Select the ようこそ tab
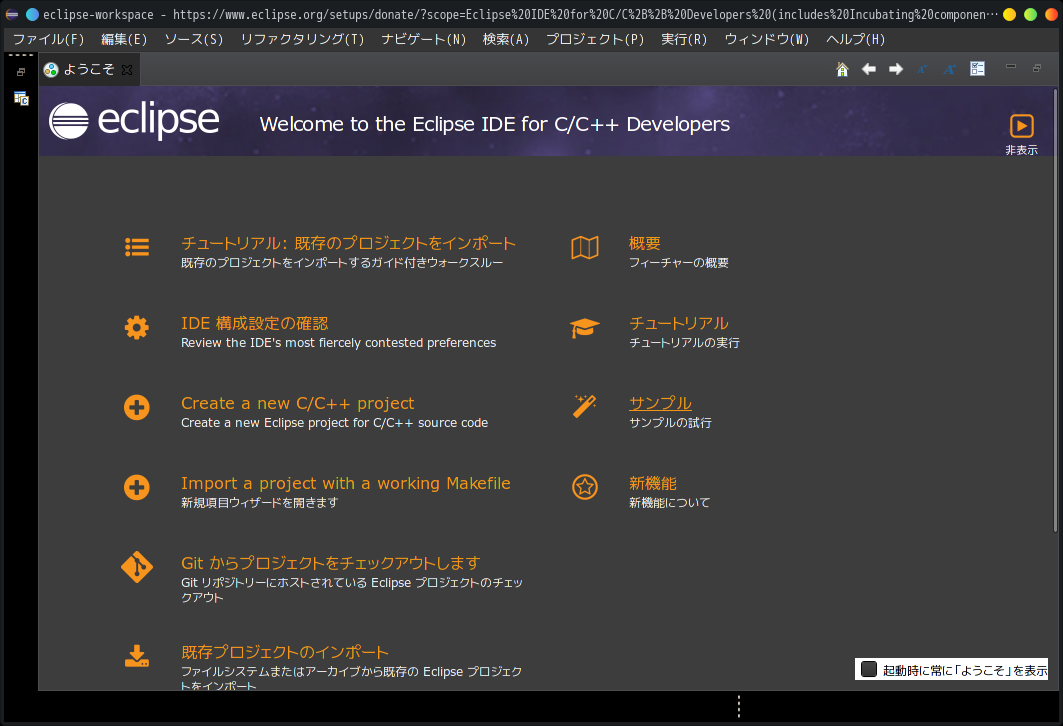Viewport: 1063px width, 726px height. pyautogui.click(x=89, y=69)
